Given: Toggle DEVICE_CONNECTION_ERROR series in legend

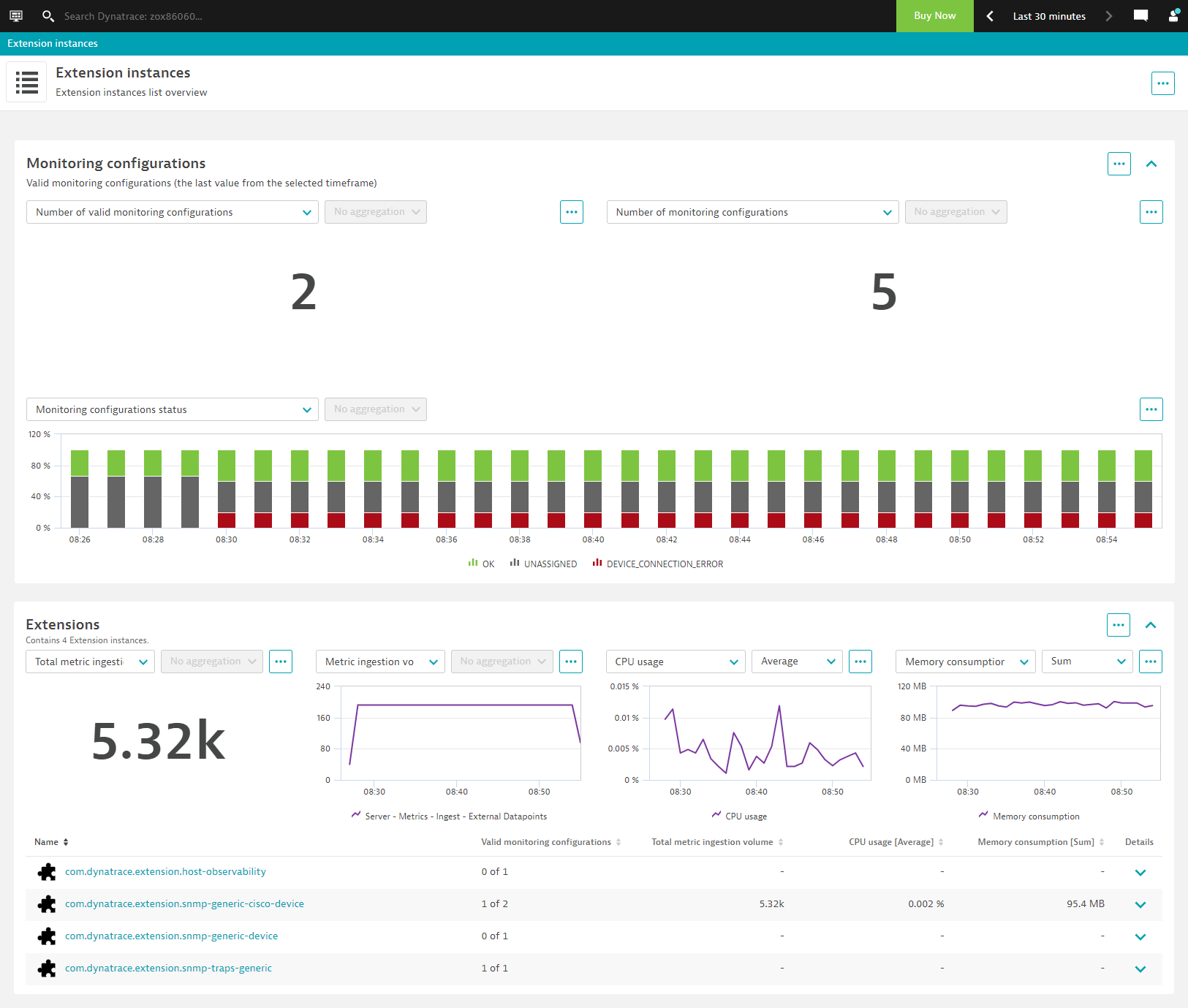Looking at the screenshot, I should click(x=658, y=564).
